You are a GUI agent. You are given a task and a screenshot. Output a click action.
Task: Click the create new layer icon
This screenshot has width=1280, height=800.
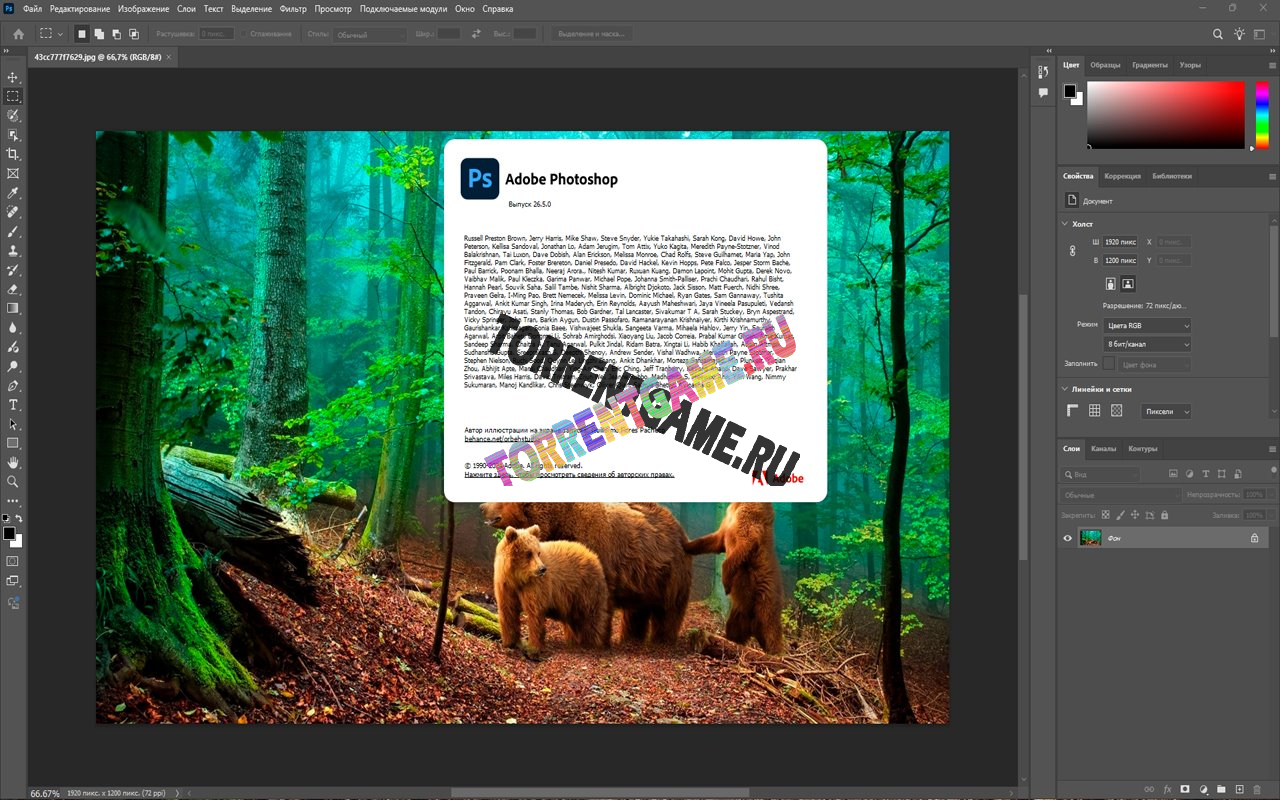point(1239,790)
